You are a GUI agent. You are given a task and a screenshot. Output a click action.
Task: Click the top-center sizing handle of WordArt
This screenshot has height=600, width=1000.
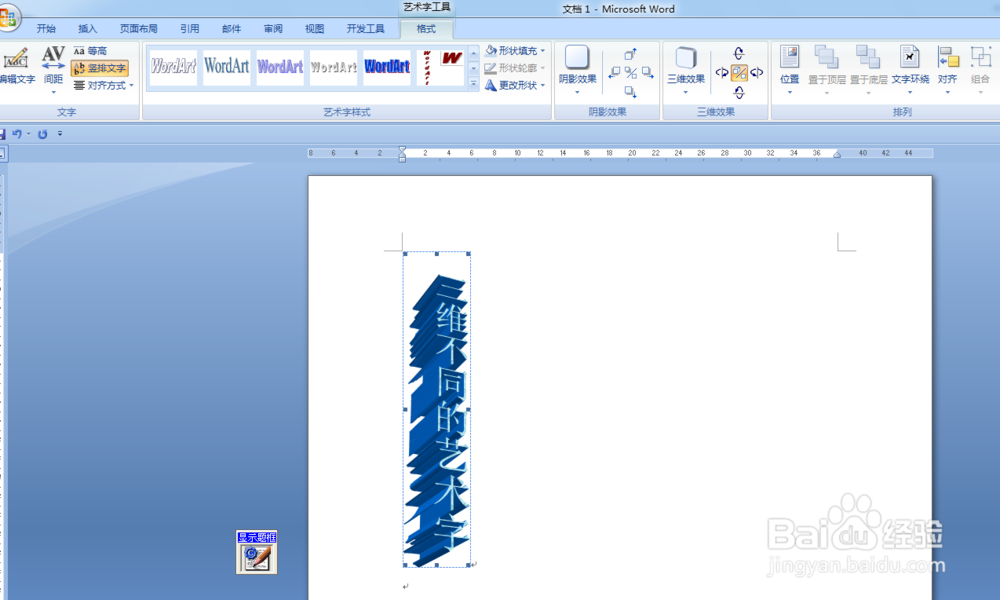[x=437, y=254]
